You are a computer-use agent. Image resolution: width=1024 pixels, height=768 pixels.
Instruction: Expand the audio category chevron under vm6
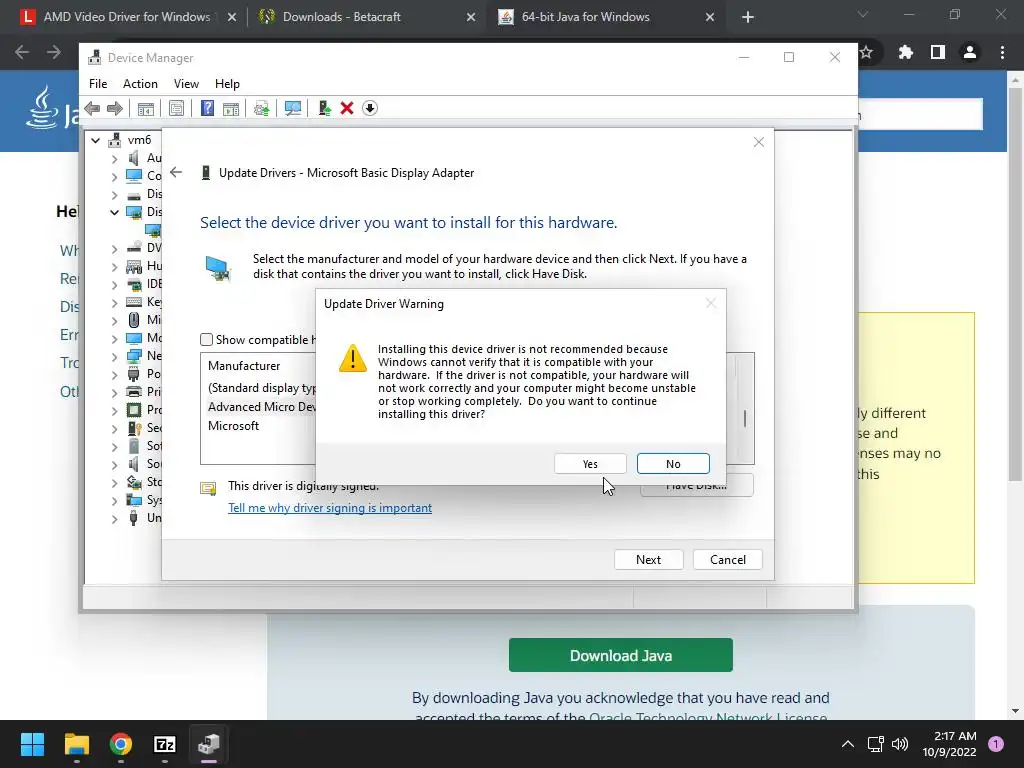114,158
